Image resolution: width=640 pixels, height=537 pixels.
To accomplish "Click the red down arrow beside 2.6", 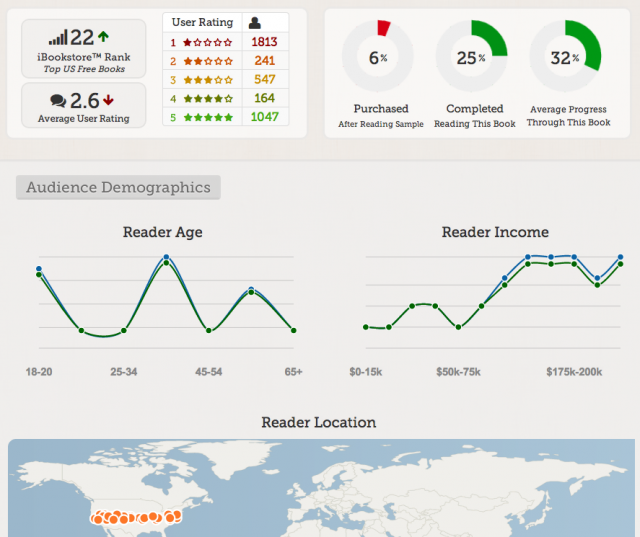I will click(x=108, y=100).
